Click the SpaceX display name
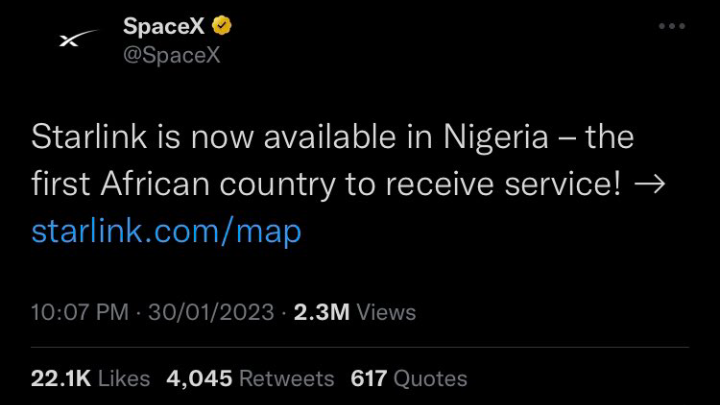Viewport: 720px width, 405px height. (163, 26)
